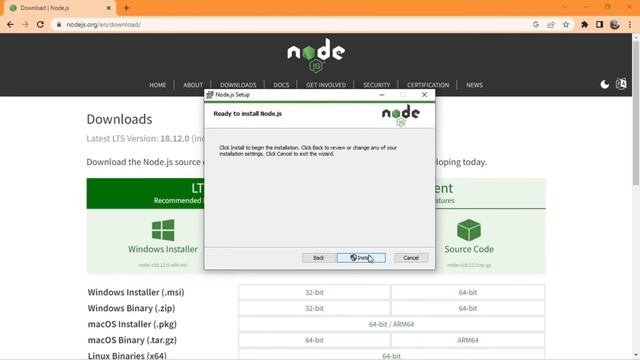Click the Windows Installer logo icon
Screen dimensions: 640x360
(163, 230)
